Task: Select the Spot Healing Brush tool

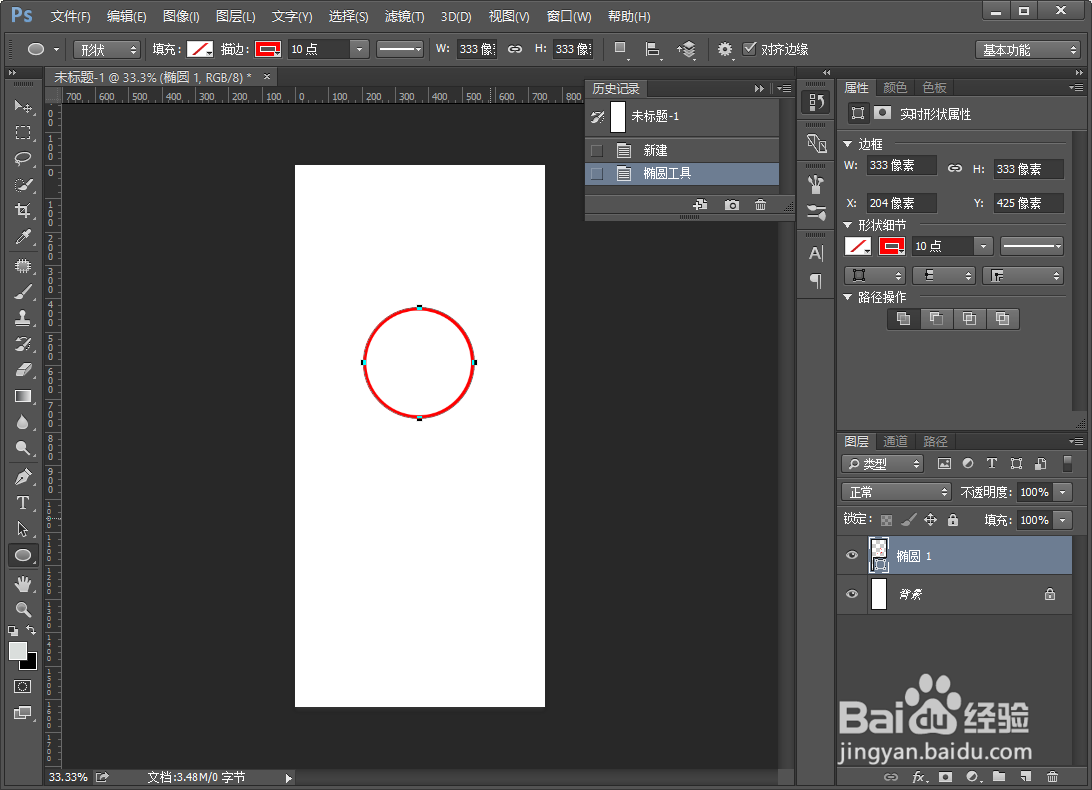Action: (x=23, y=265)
